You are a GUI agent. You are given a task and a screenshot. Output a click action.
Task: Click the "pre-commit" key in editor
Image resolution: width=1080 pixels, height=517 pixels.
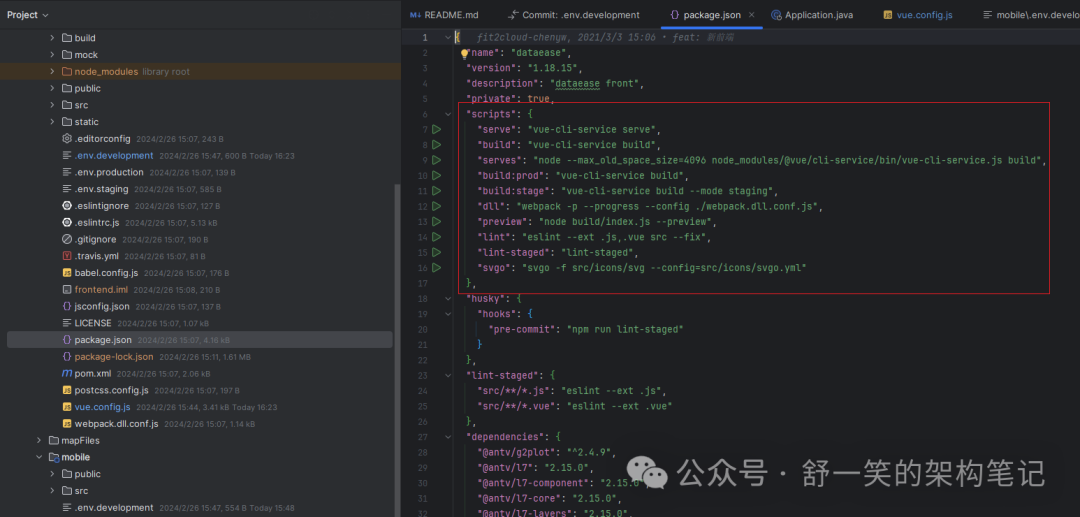pos(519,329)
